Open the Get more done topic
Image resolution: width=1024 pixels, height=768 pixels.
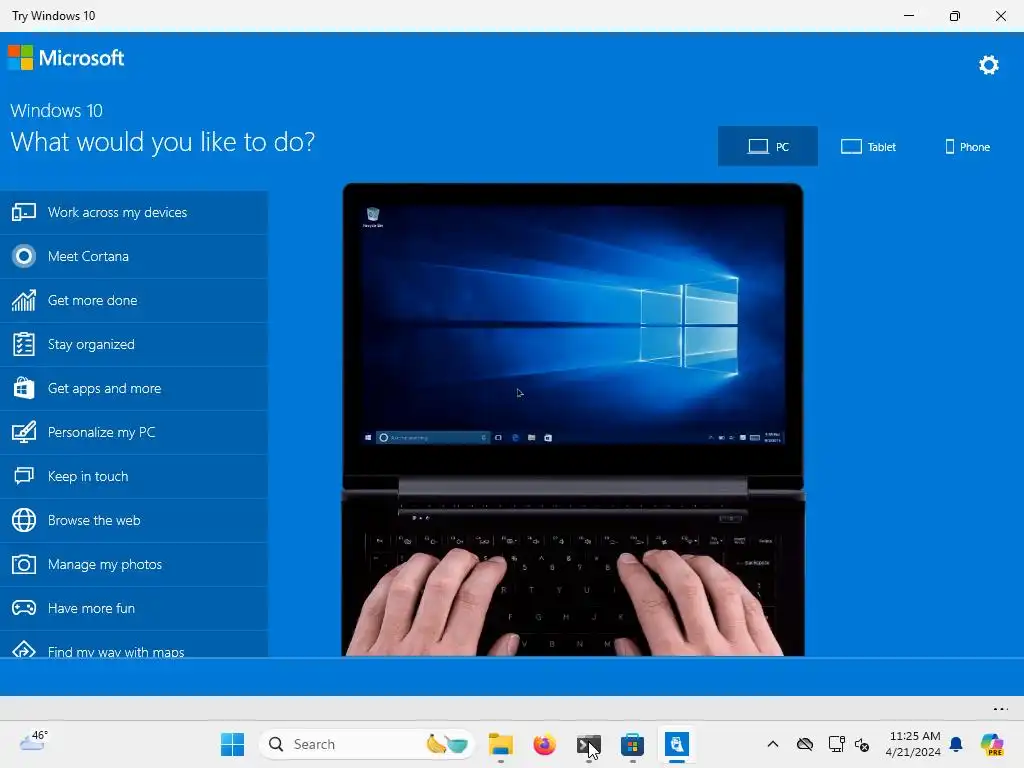[x=134, y=300]
